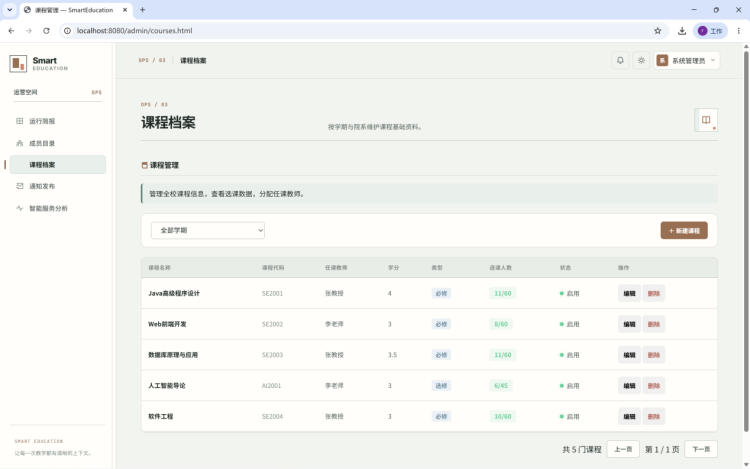The width and height of the screenshot is (750, 469).
Task: Open a new browser tab
Action: click(143, 10)
